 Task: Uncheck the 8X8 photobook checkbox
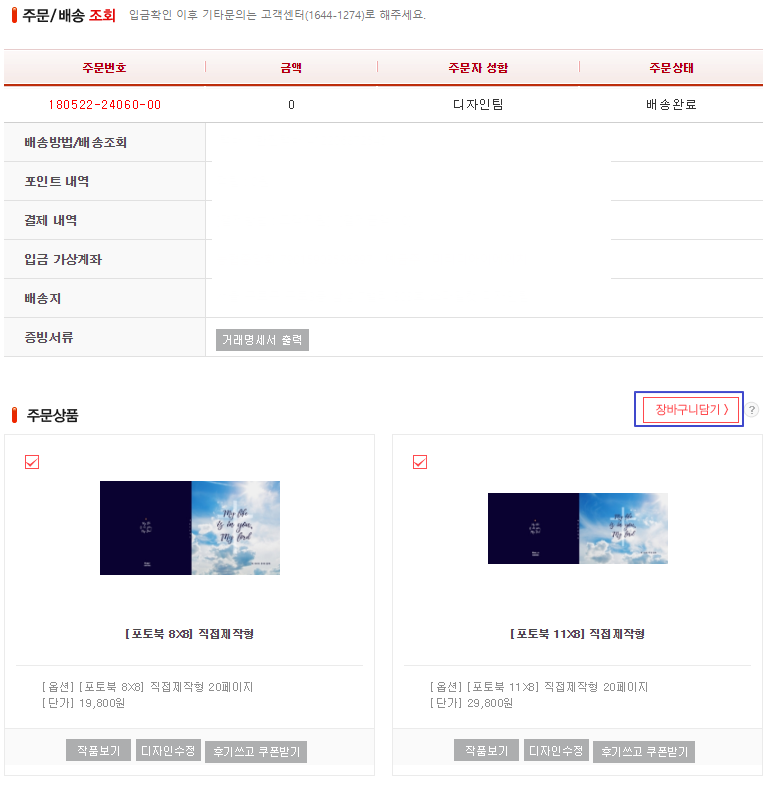32,462
